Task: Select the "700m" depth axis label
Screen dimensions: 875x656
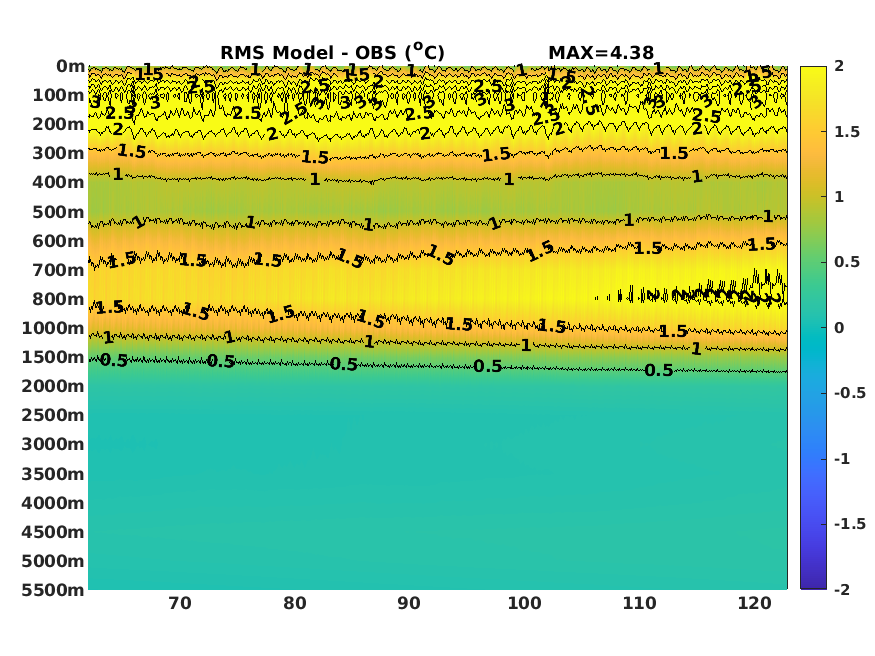Action: click(59, 271)
